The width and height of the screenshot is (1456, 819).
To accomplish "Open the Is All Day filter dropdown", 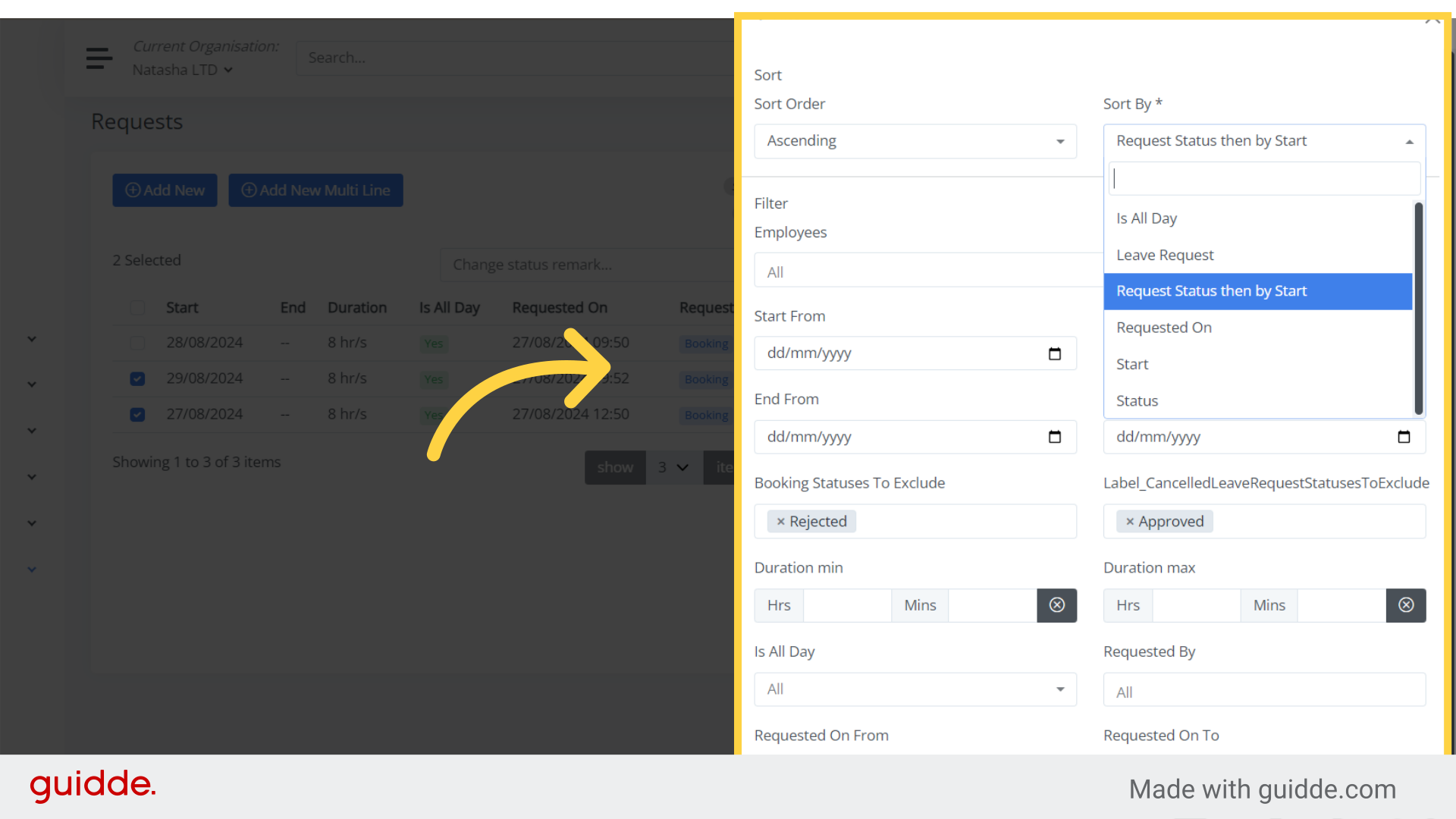I will [x=915, y=689].
